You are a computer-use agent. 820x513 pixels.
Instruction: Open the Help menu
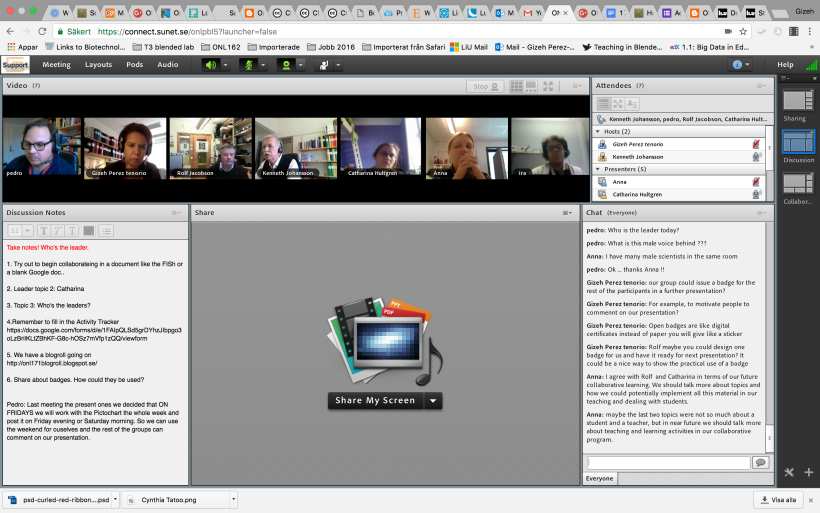[785, 64]
